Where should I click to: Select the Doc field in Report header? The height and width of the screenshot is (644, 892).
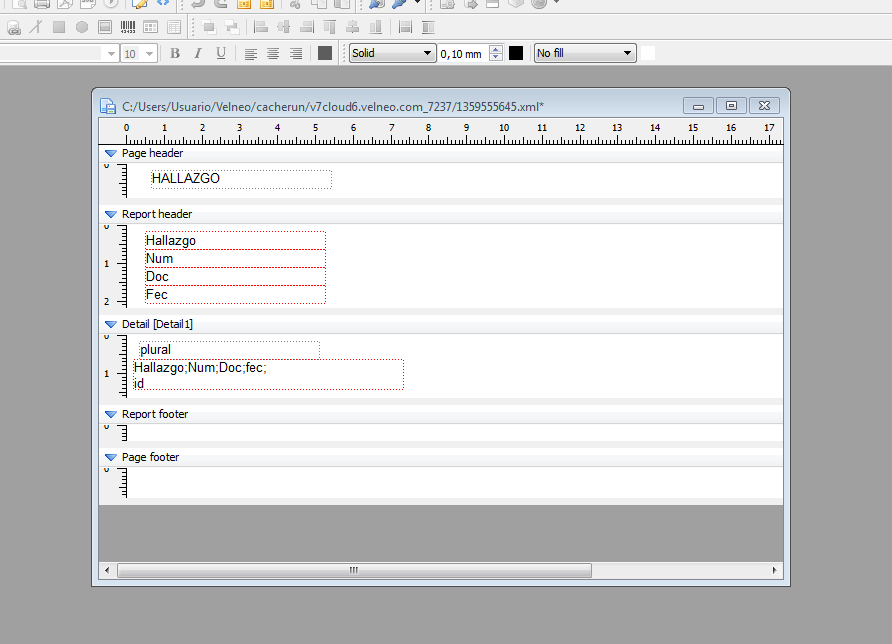tap(236, 276)
